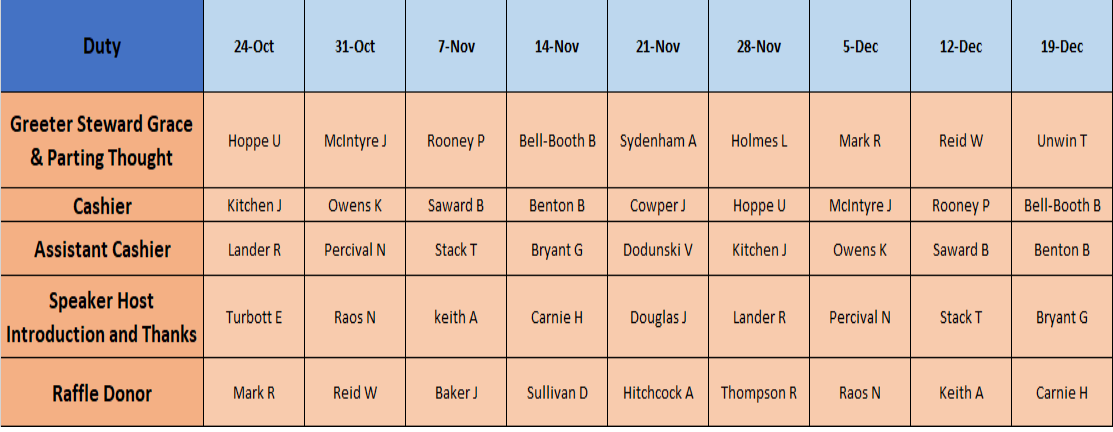
Task: Select the 19-Dec date header cell
Action: click(1062, 46)
